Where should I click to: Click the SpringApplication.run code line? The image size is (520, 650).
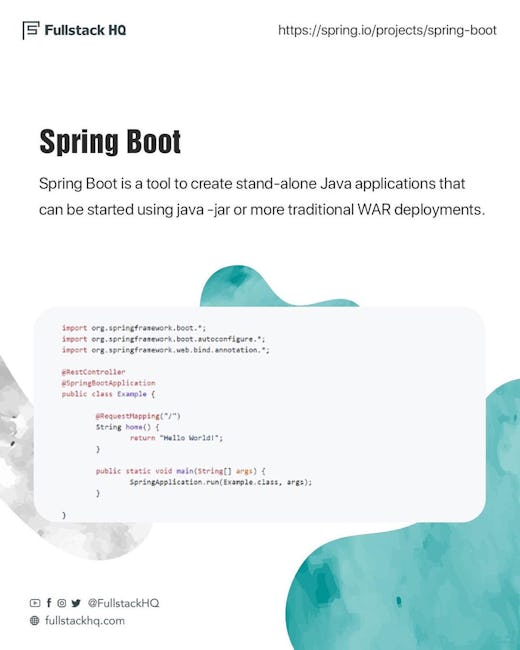[221, 482]
